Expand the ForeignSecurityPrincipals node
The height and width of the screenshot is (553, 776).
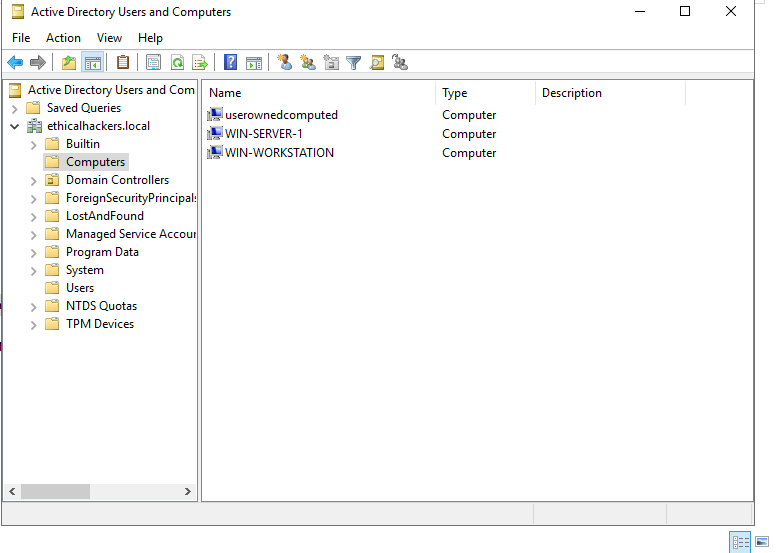(x=33, y=199)
